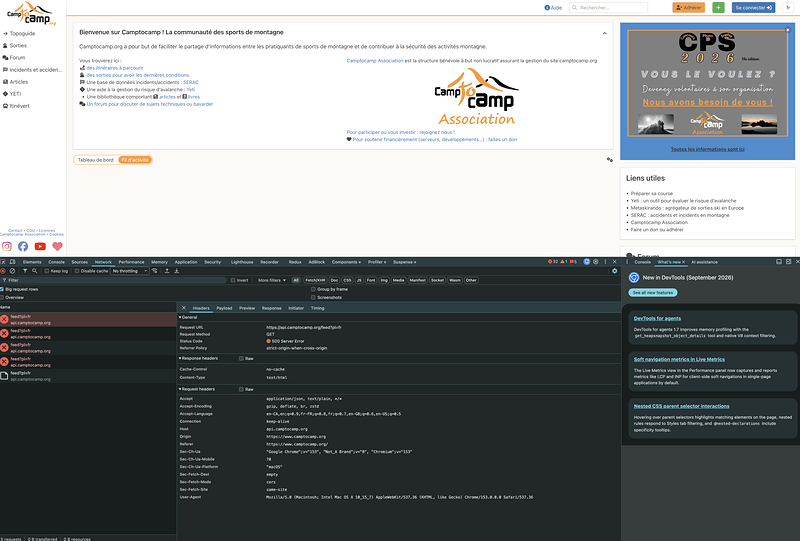
Task: Toggle Keep log checkbox
Action: pos(46,271)
